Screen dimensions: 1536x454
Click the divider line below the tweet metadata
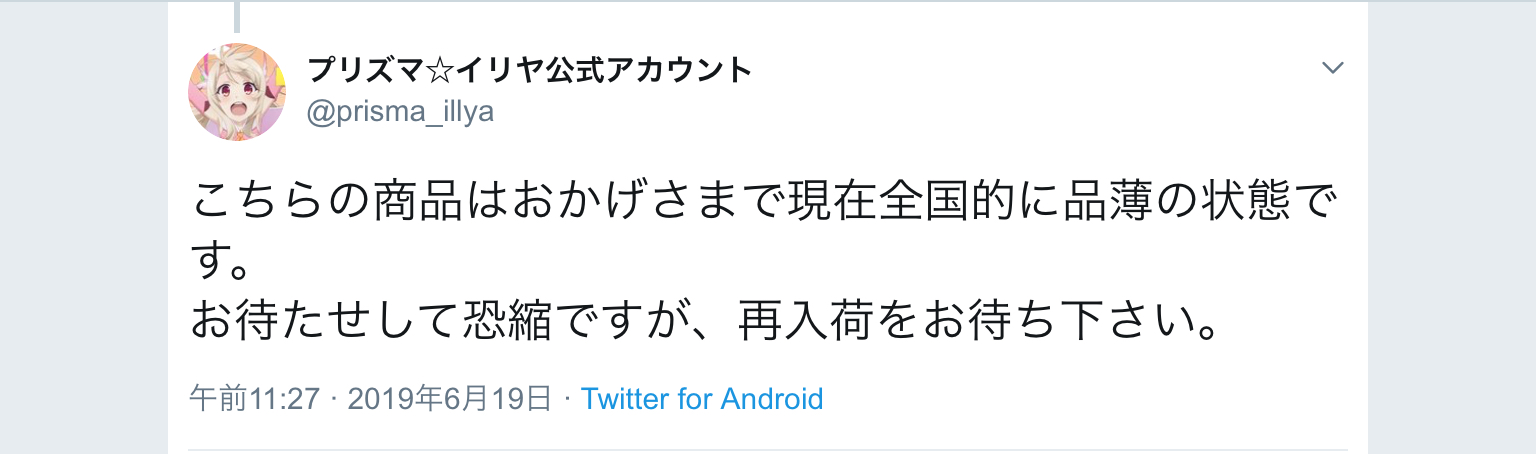768,450
